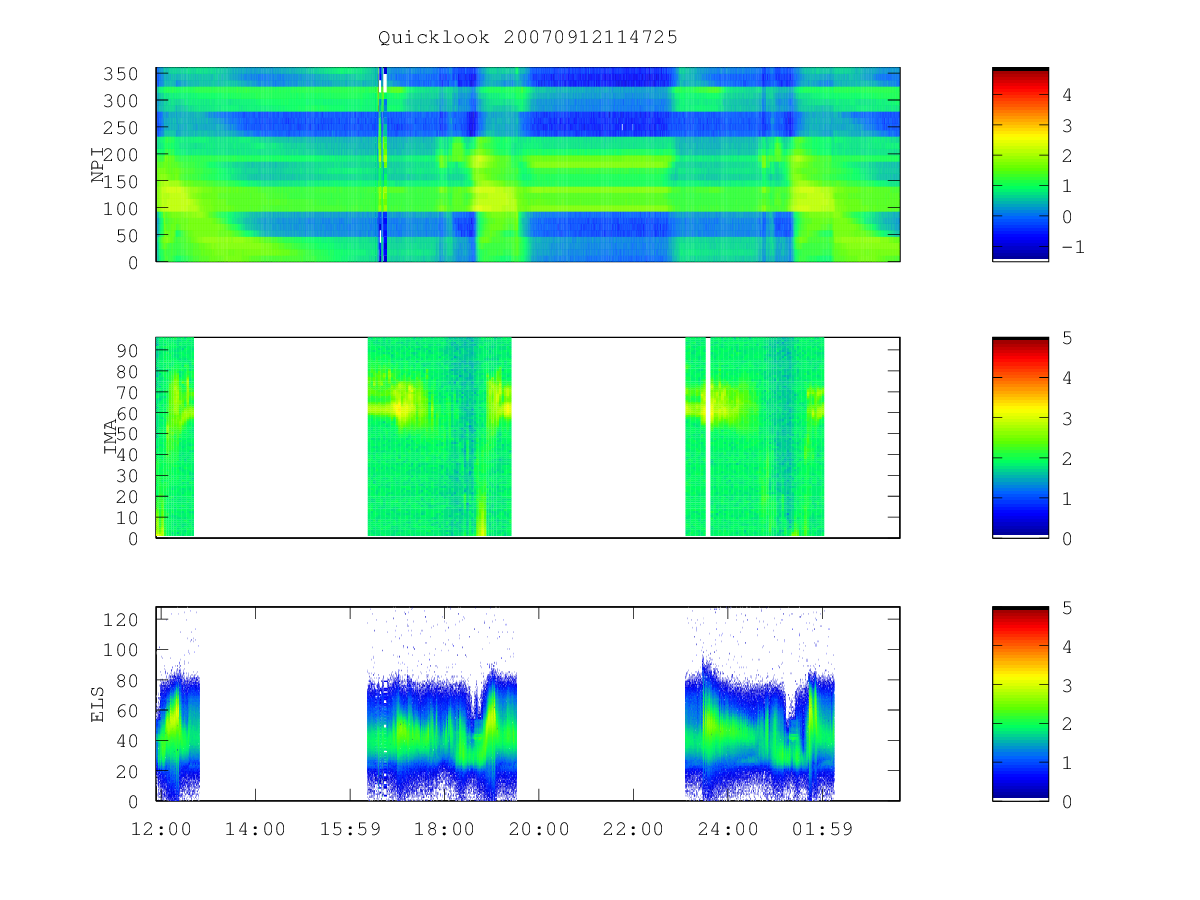Click the IMA color scale bar
The width and height of the screenshot is (1200, 900).
1020,437
